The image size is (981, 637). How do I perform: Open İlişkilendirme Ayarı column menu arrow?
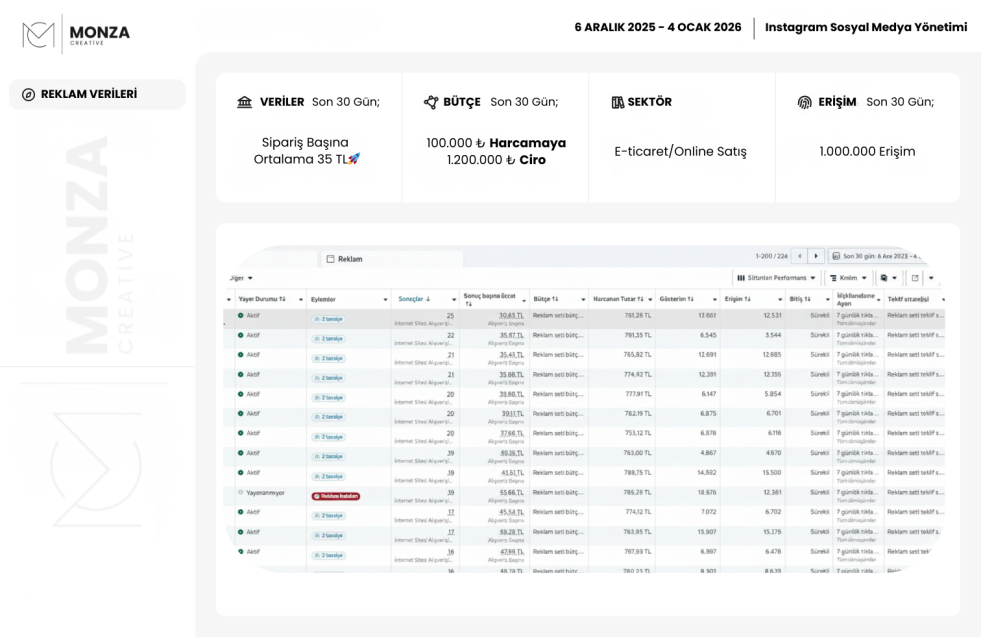[878, 300]
